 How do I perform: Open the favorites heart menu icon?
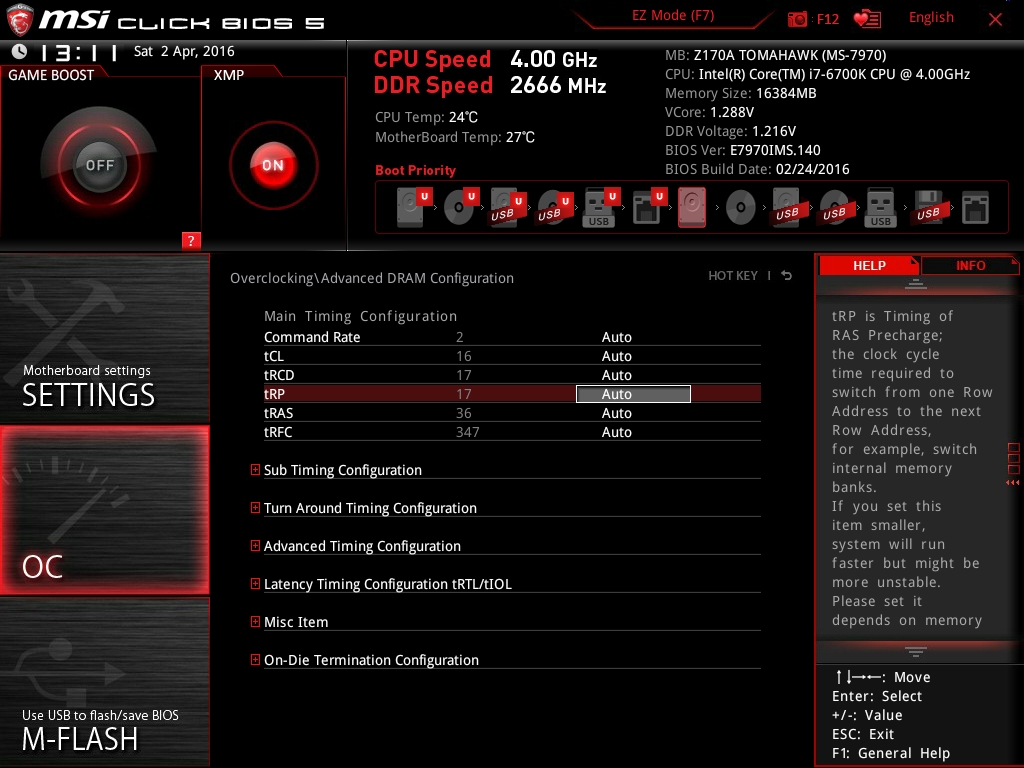pos(867,19)
